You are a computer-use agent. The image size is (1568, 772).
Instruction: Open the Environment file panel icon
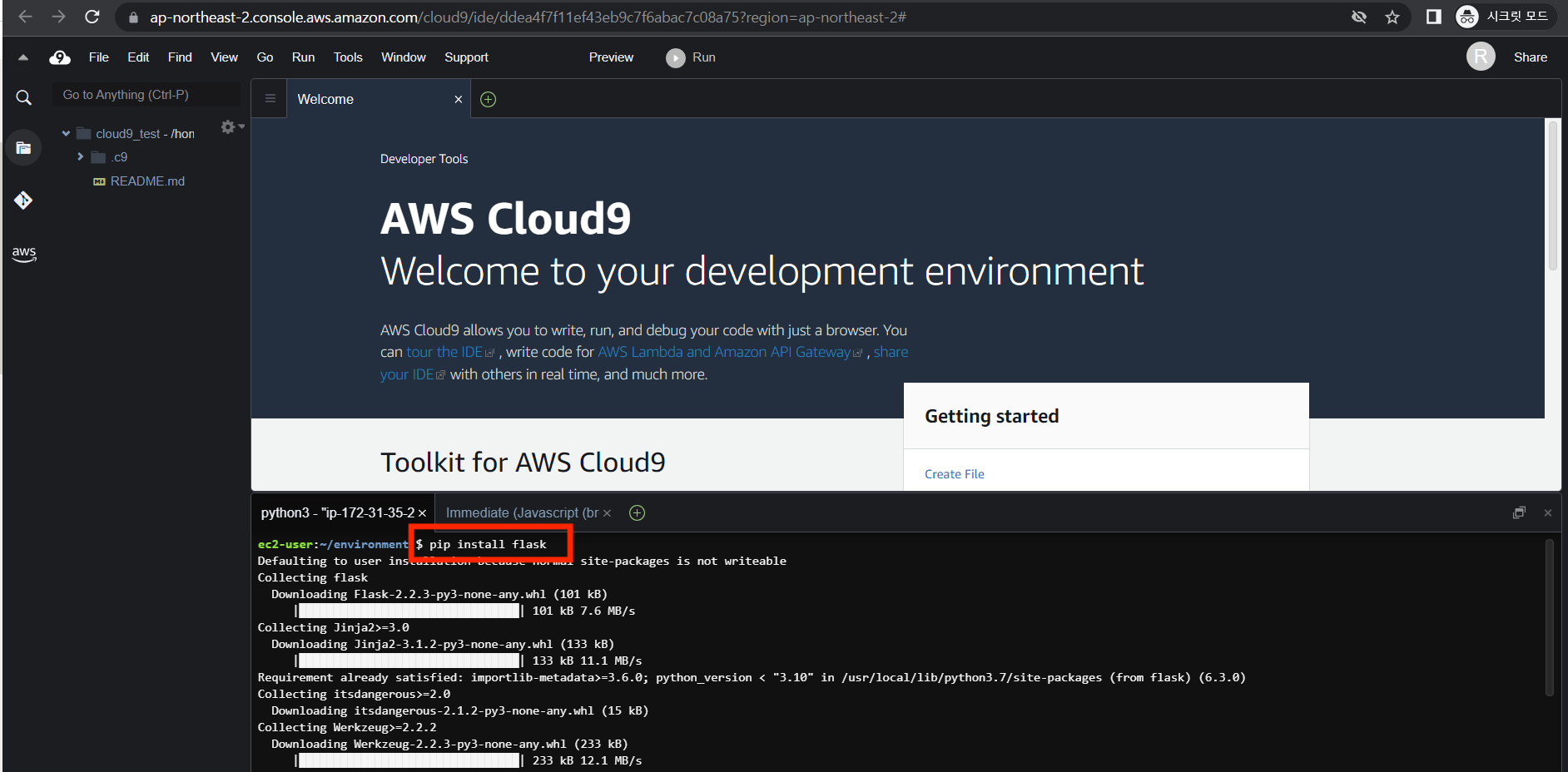(23, 148)
